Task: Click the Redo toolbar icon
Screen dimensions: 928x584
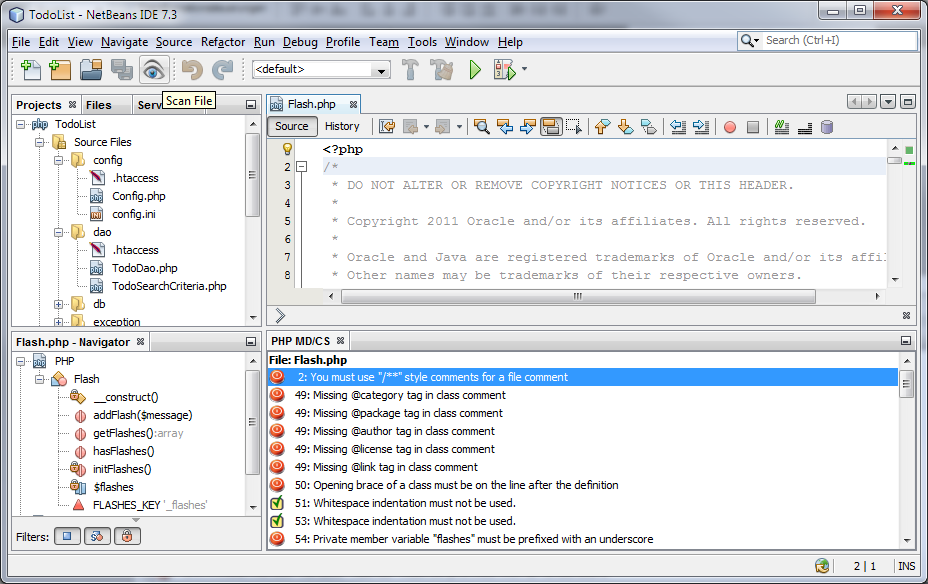Action: (223, 70)
